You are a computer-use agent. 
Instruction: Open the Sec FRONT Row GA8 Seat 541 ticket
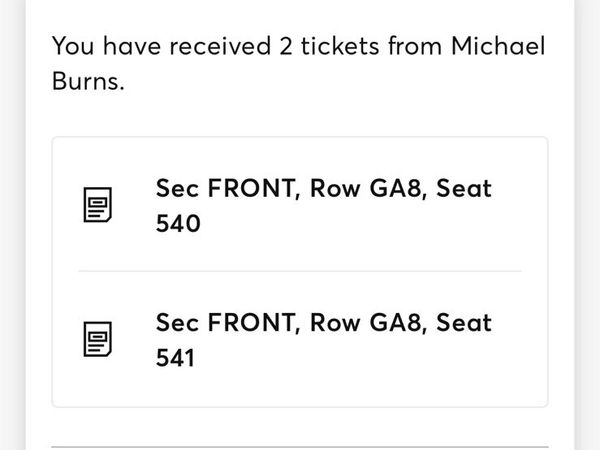[x=300, y=339]
